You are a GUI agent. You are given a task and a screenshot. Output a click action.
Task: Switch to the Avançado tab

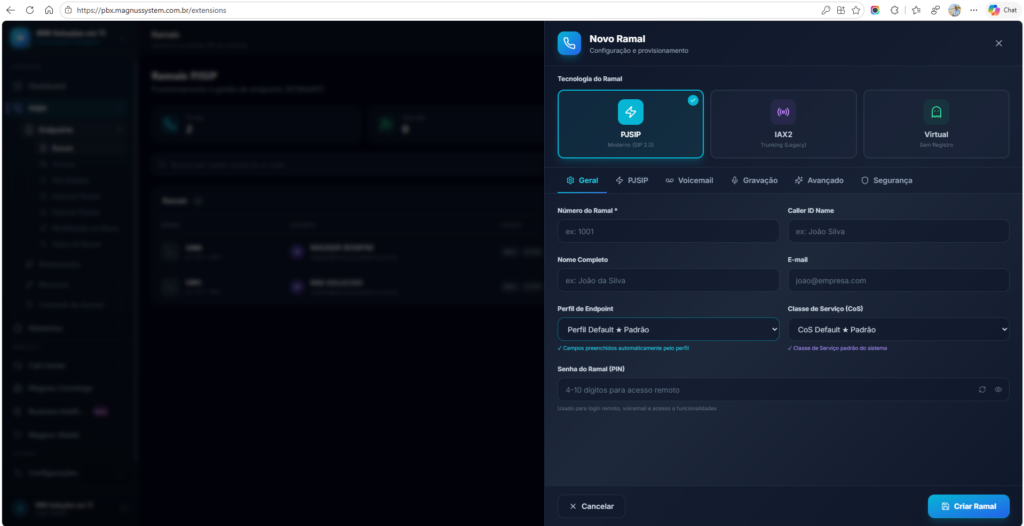point(819,180)
